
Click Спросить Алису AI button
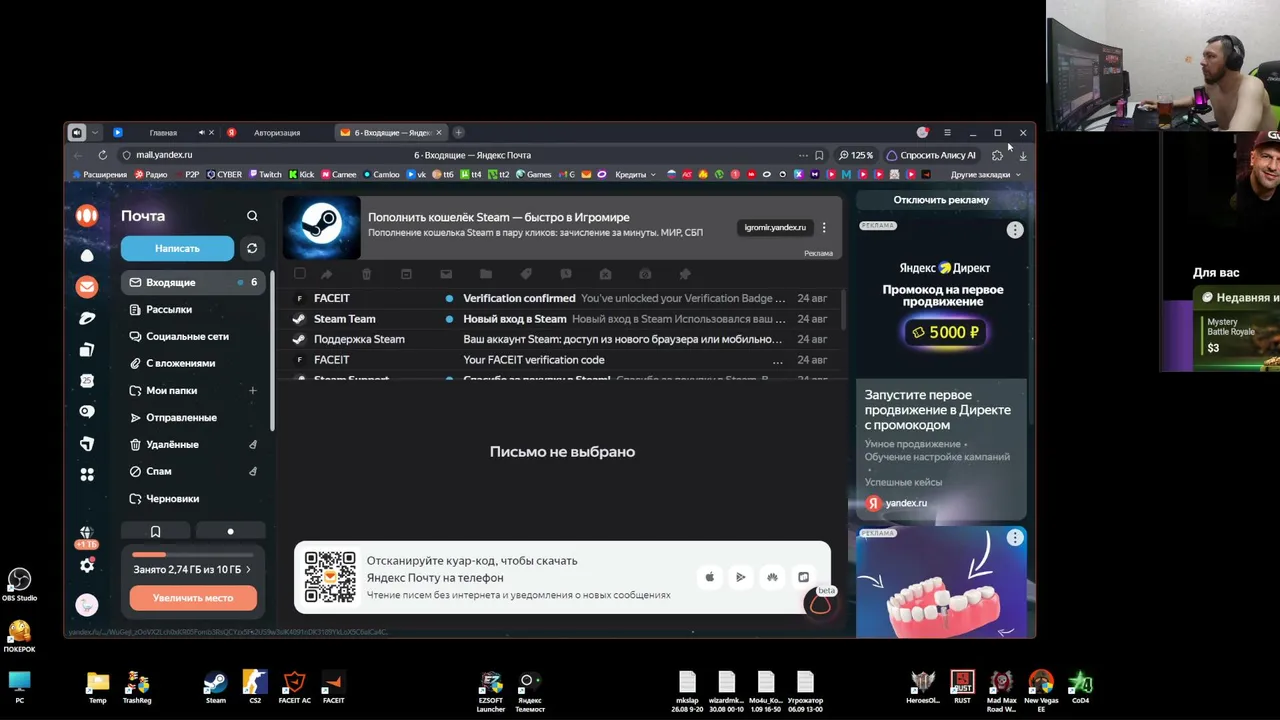pyautogui.click(x=931, y=155)
